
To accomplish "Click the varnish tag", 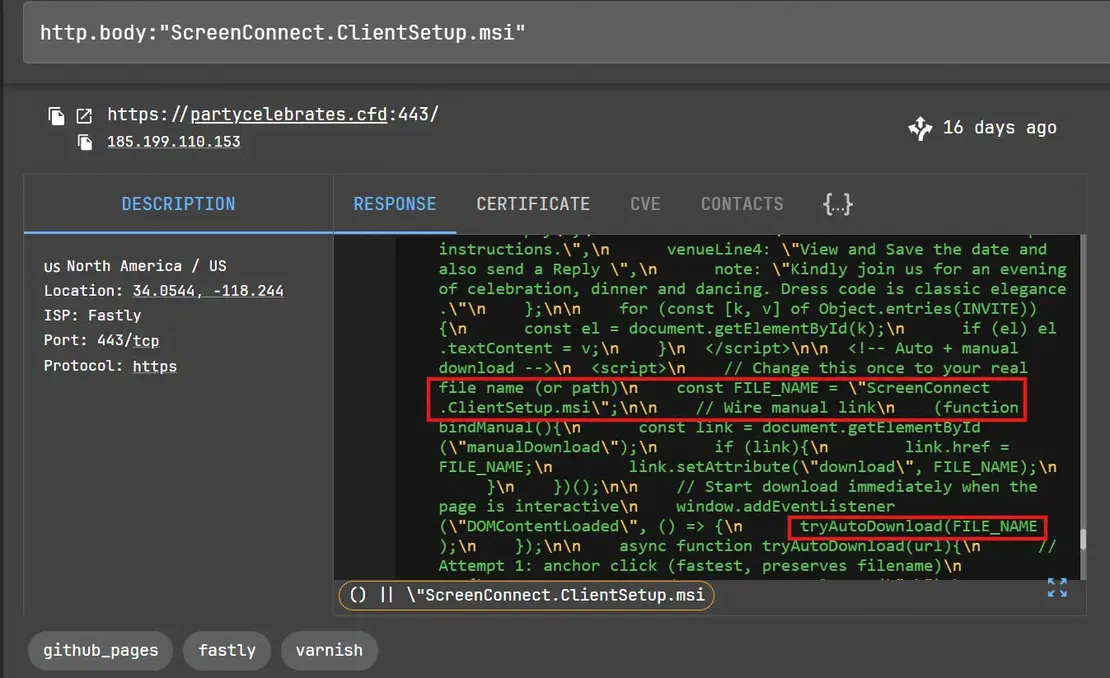I will click(329, 650).
